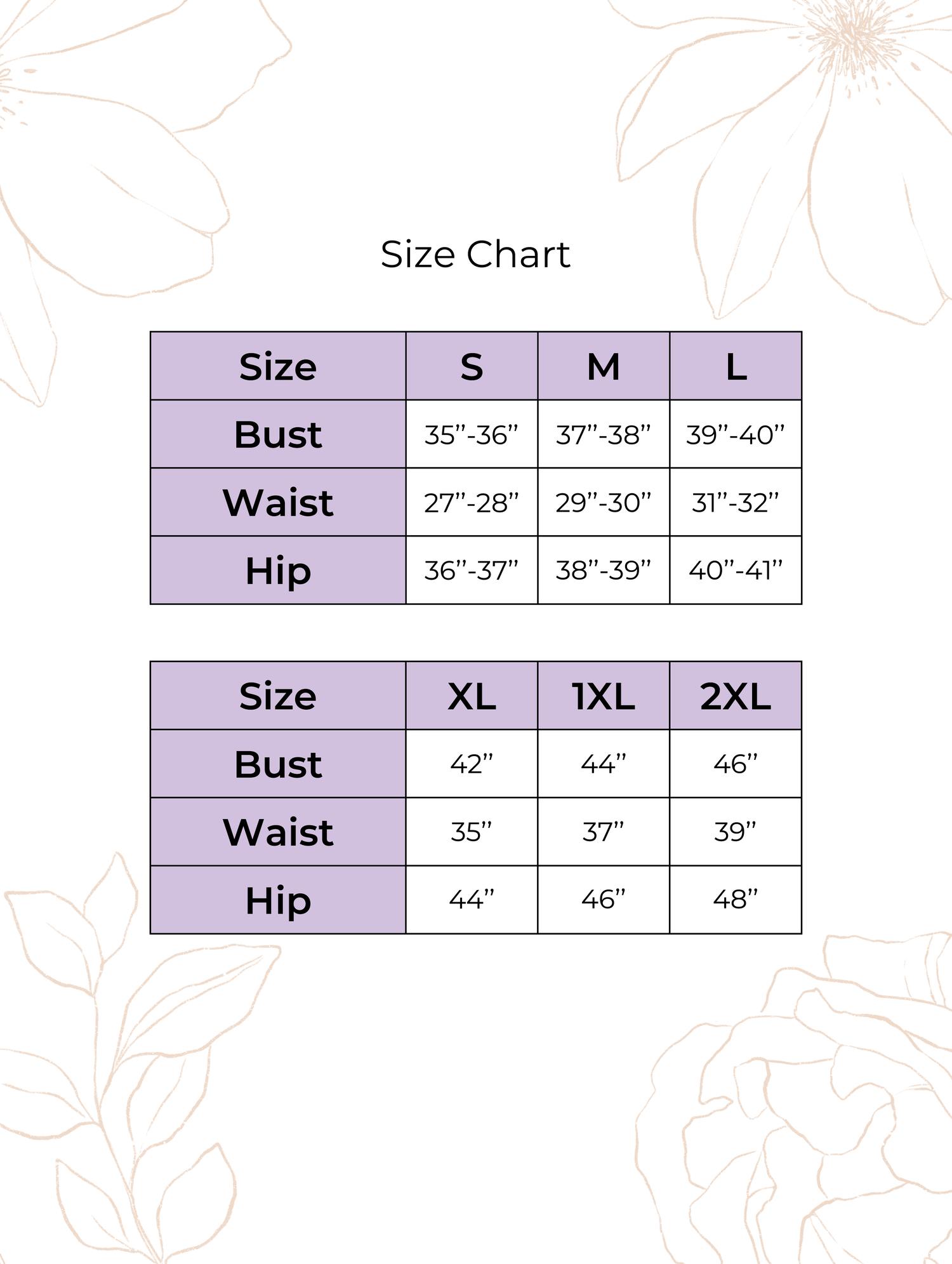The width and height of the screenshot is (952, 1264).
Task: Click the 27"-28" waist measurement cell
Action: [x=472, y=503]
